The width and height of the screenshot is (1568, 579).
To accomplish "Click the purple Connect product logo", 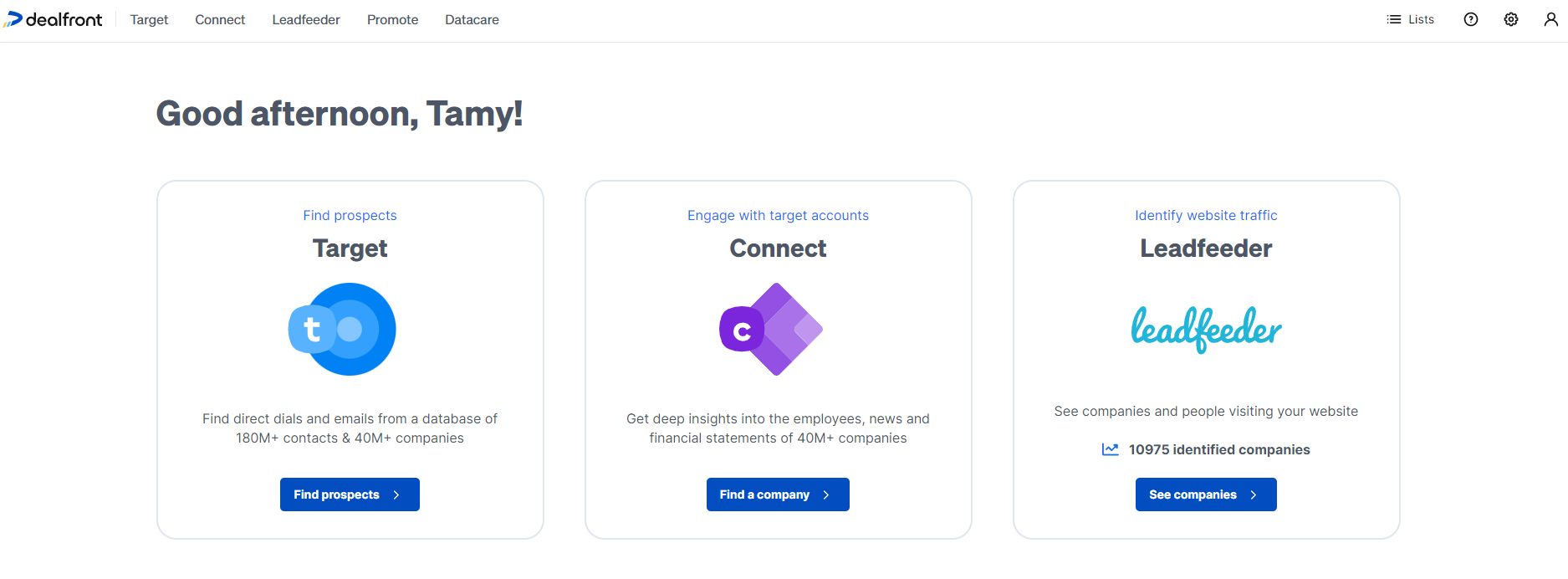I will [x=771, y=329].
